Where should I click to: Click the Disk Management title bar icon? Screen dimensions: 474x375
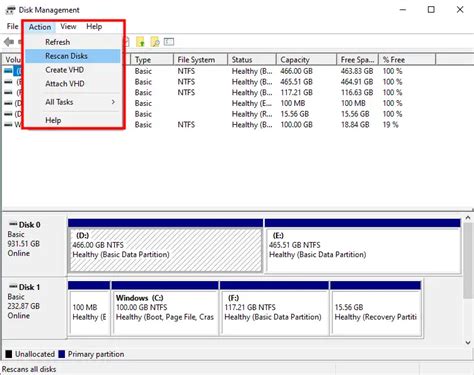pyautogui.click(x=10, y=10)
